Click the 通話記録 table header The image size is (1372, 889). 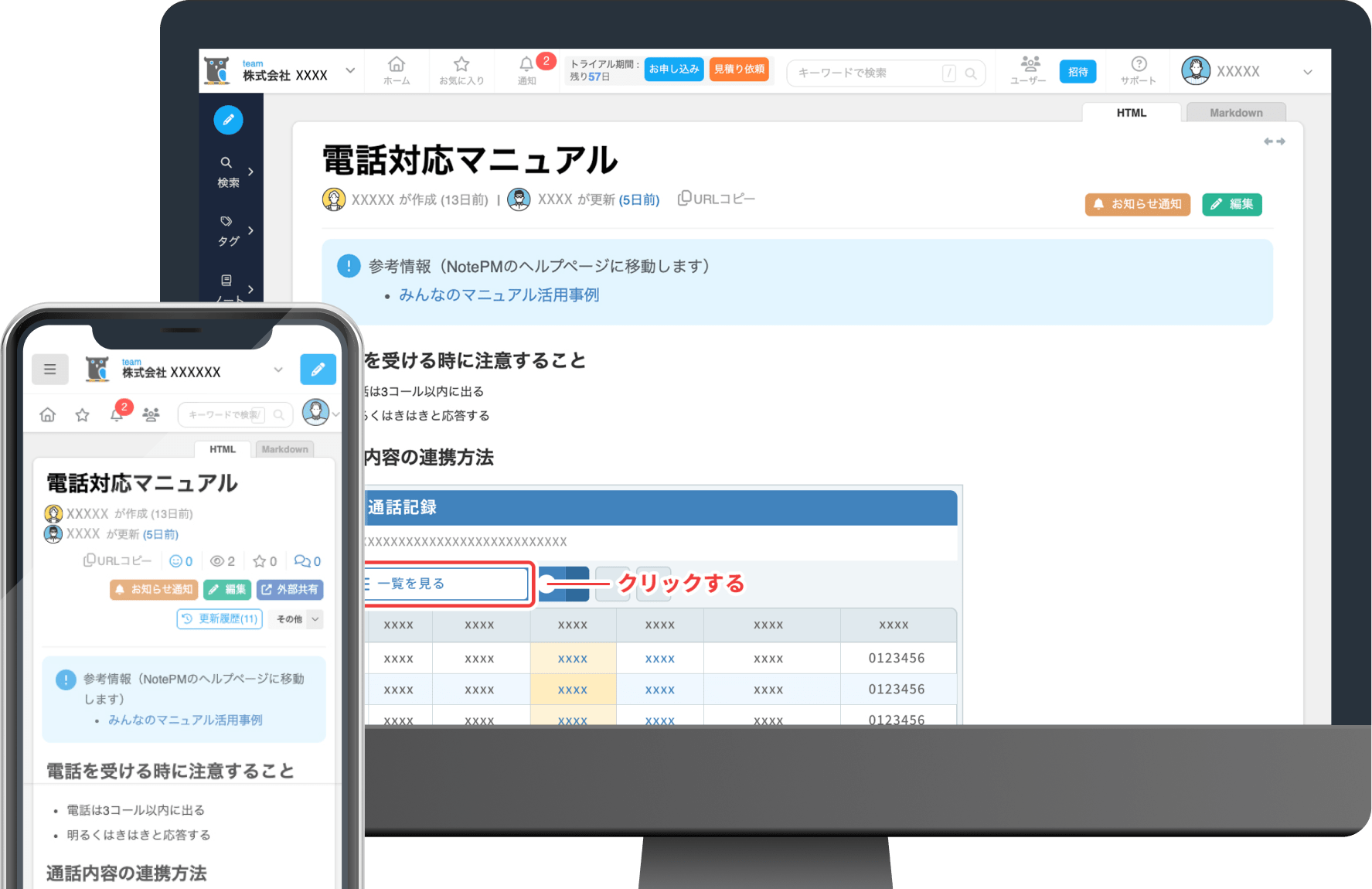click(x=661, y=508)
